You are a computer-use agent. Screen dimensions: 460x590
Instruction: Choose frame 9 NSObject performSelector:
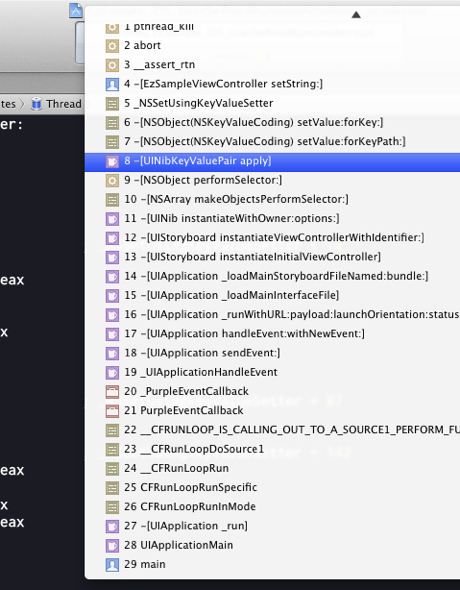272,180
